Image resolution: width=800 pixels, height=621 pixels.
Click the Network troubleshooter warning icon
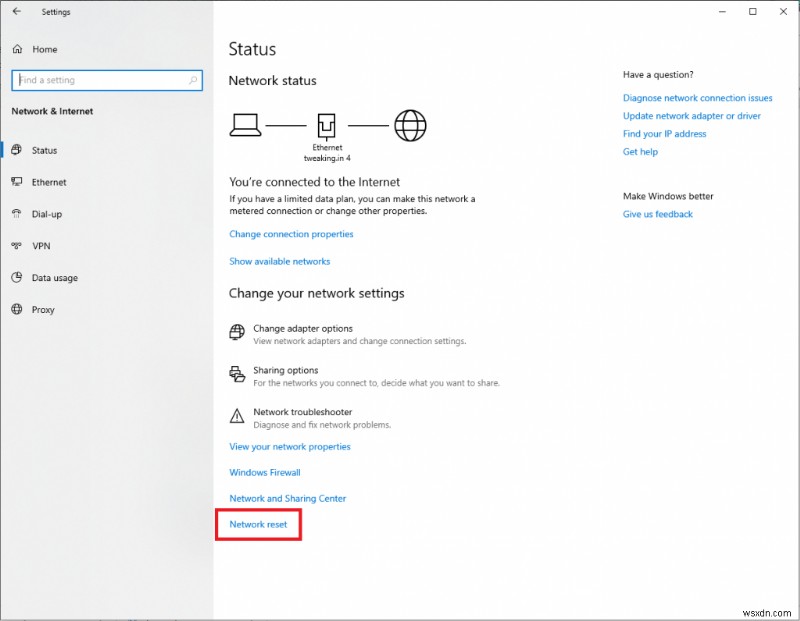237,416
